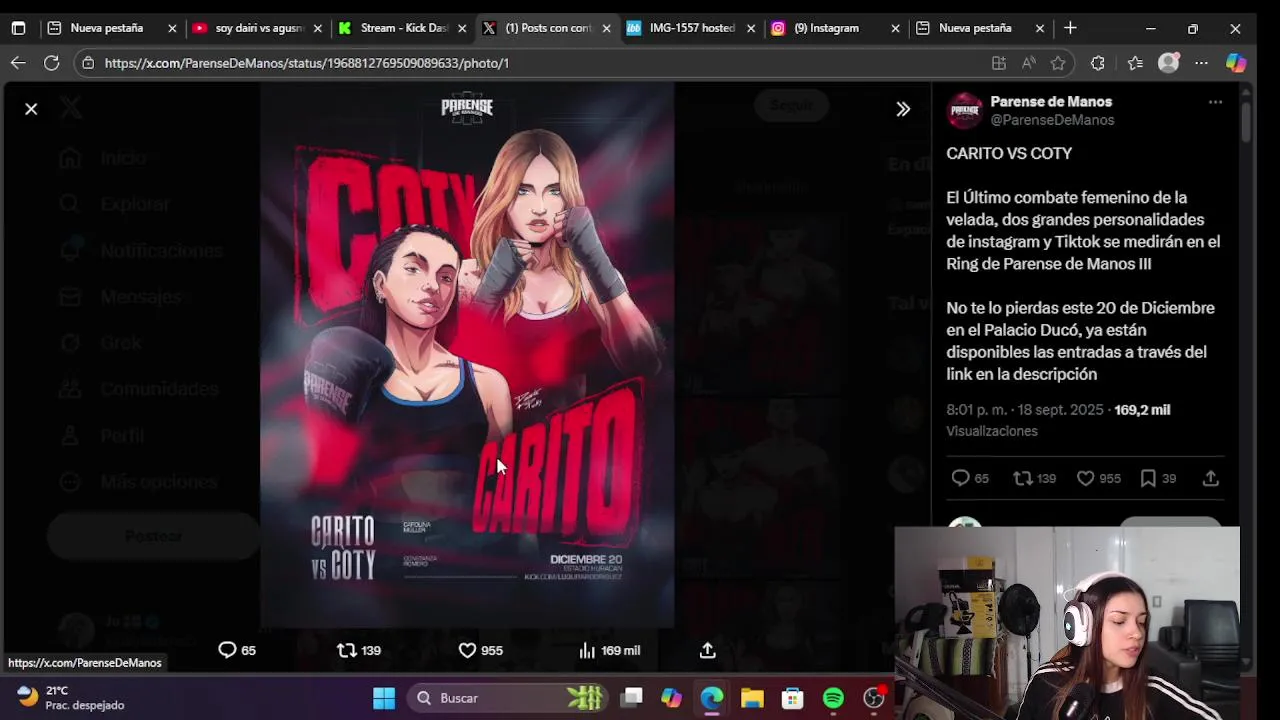The width and height of the screenshot is (1280, 720).
Task: View site information icon in the address bar
Action: point(88,63)
